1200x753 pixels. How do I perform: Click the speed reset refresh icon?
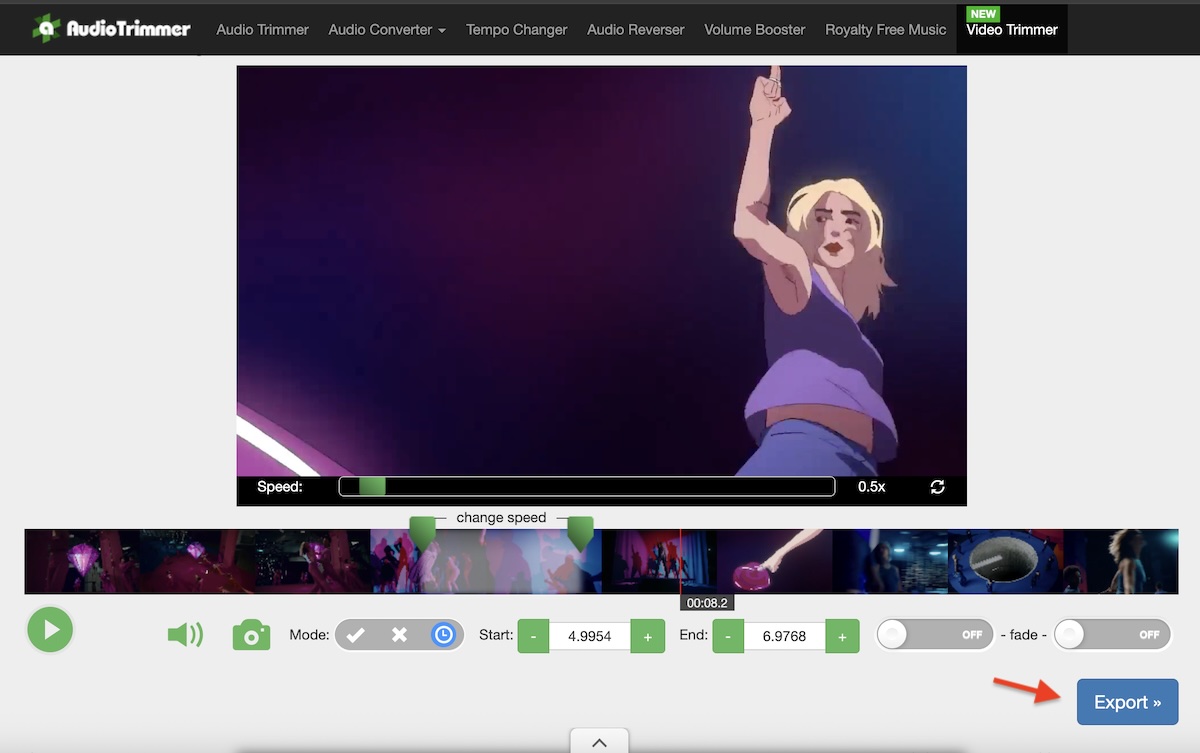point(937,486)
